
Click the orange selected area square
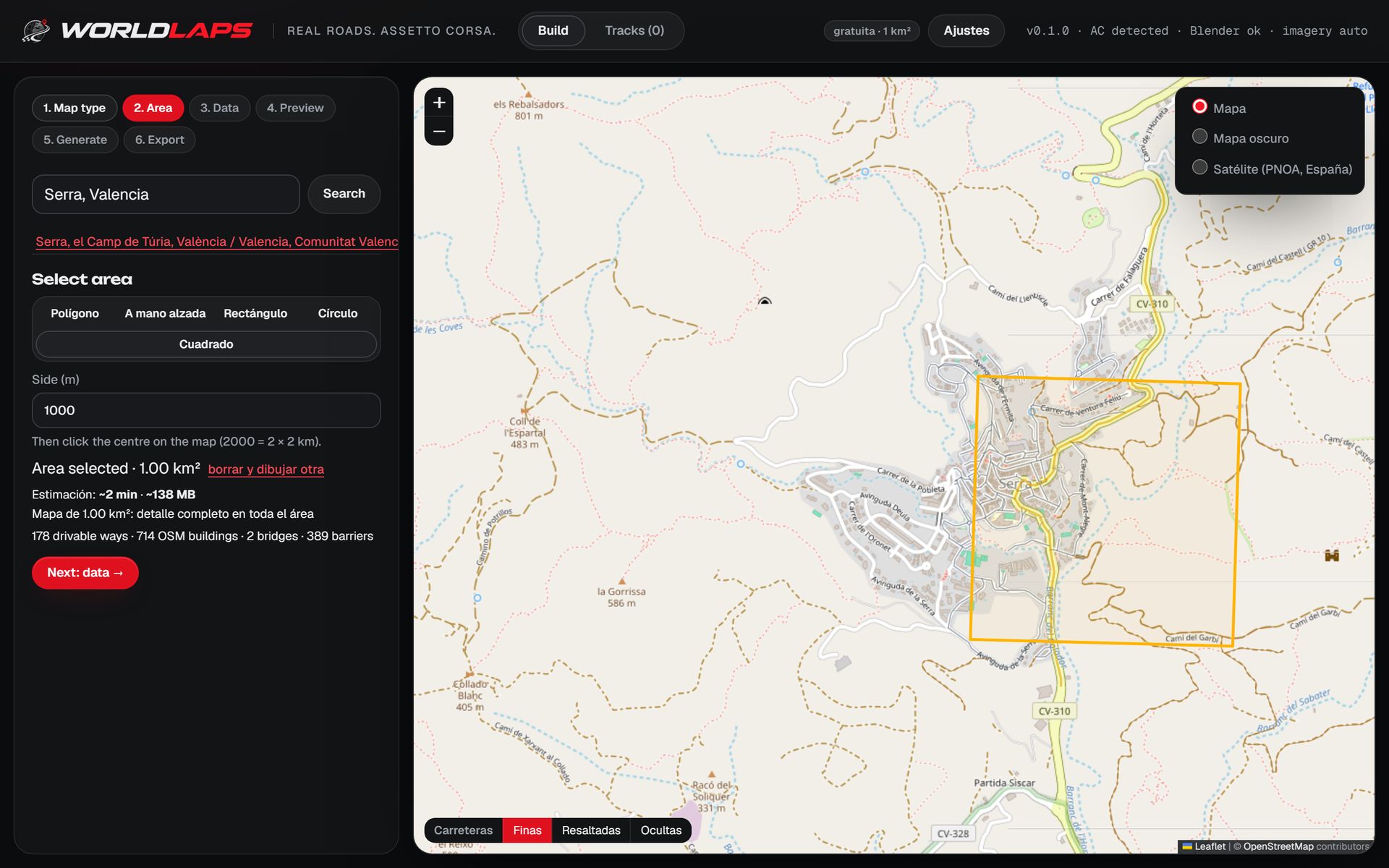click(1104, 511)
